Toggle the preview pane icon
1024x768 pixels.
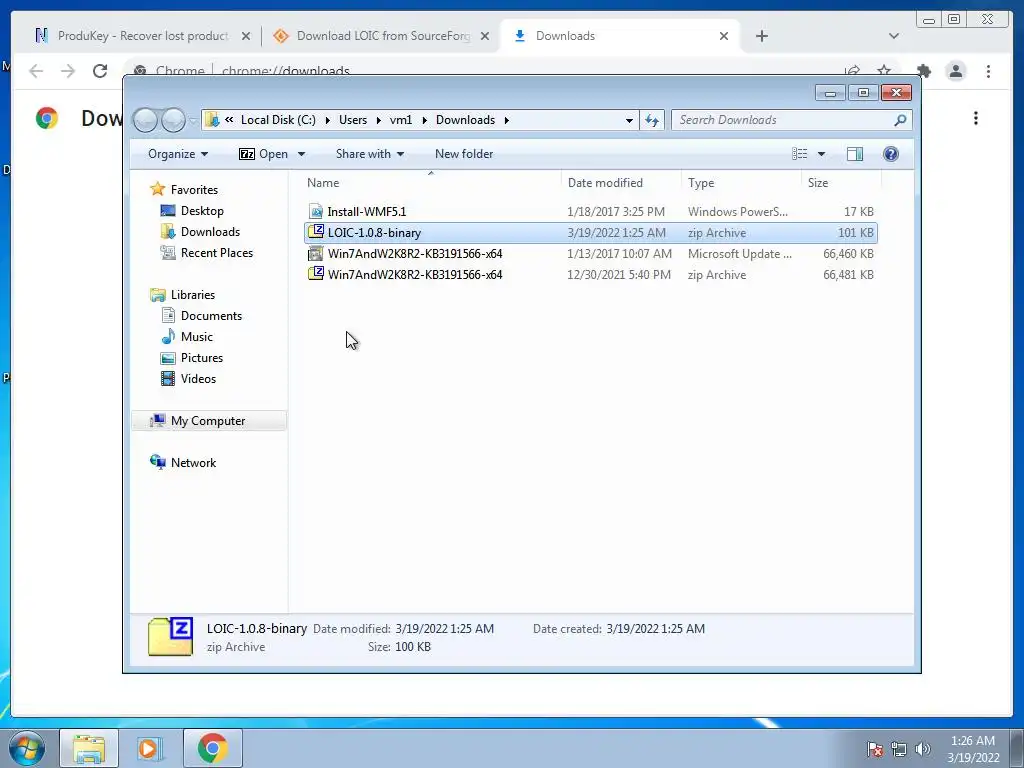(x=854, y=154)
